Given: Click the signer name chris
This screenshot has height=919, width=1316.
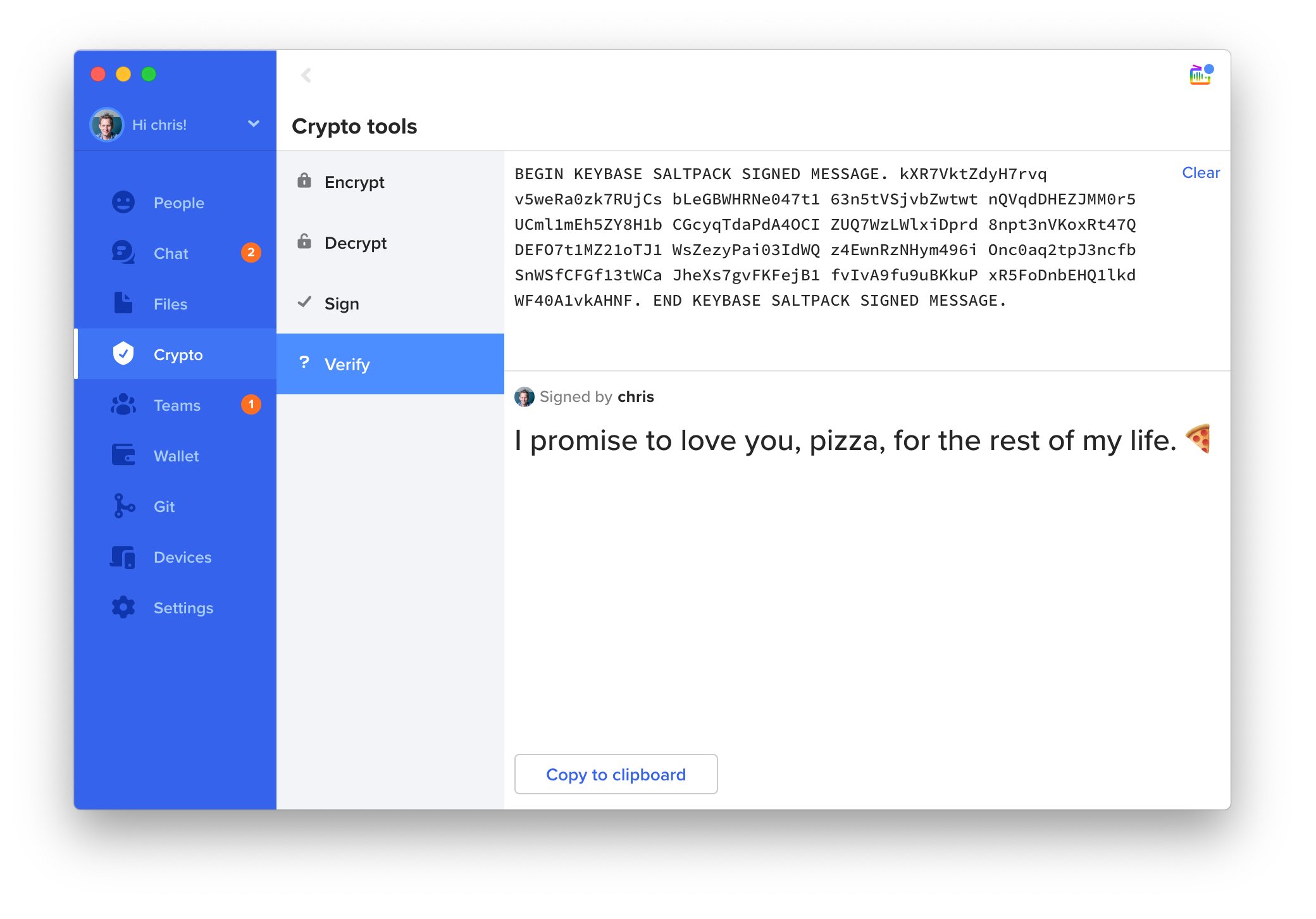Looking at the screenshot, I should pyautogui.click(x=635, y=397).
